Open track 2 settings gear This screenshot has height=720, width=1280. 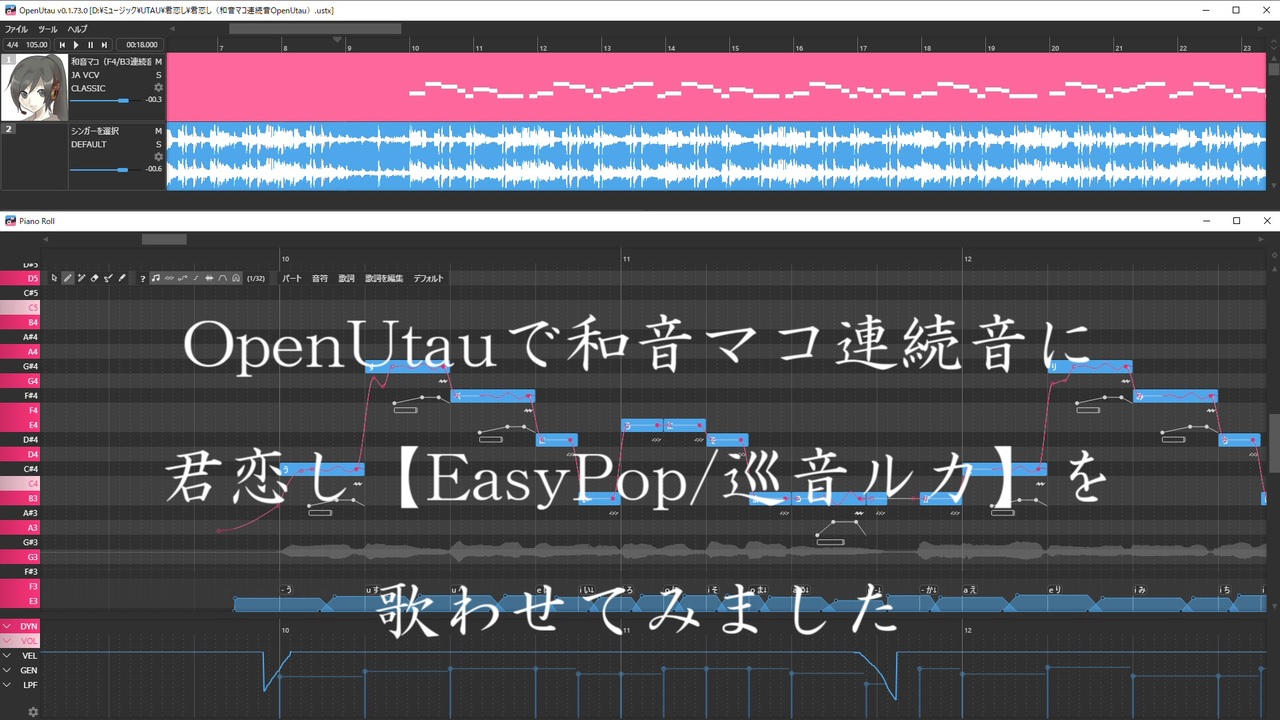[158, 157]
